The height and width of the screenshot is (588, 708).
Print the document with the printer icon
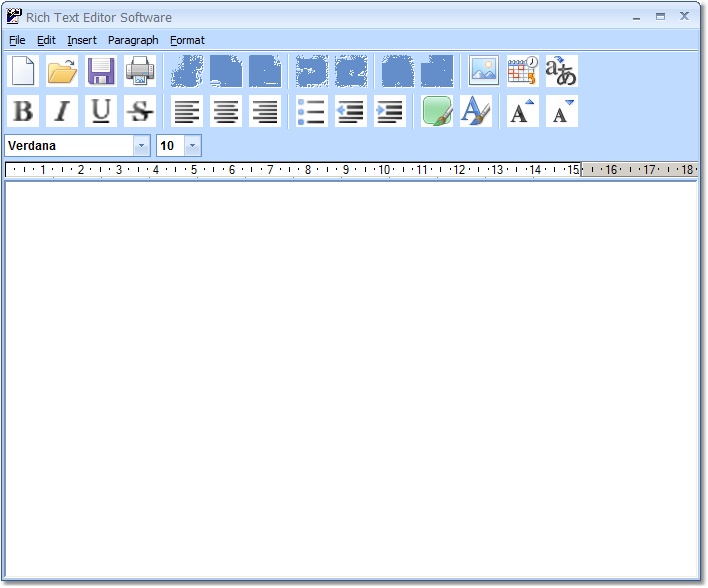(x=140, y=71)
